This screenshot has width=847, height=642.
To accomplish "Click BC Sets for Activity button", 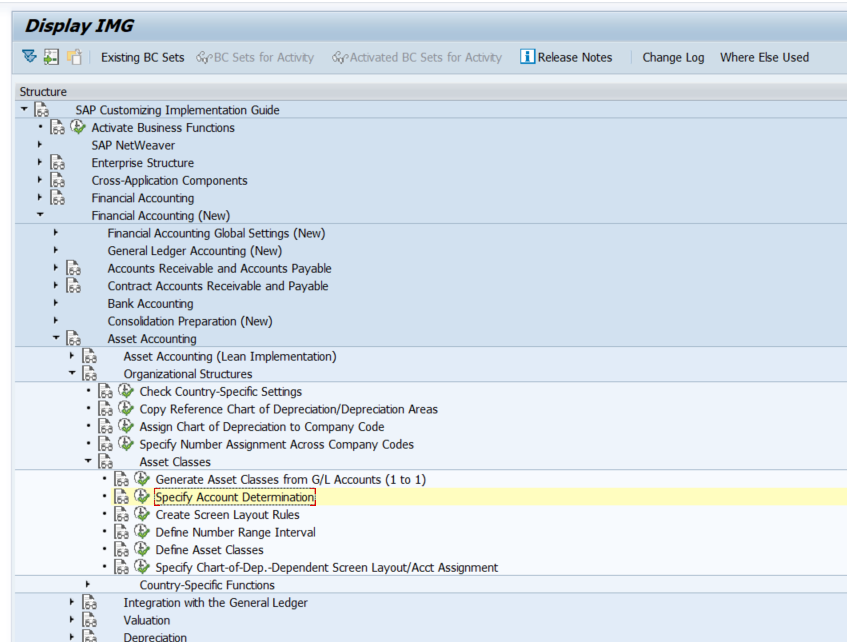I will 255,57.
